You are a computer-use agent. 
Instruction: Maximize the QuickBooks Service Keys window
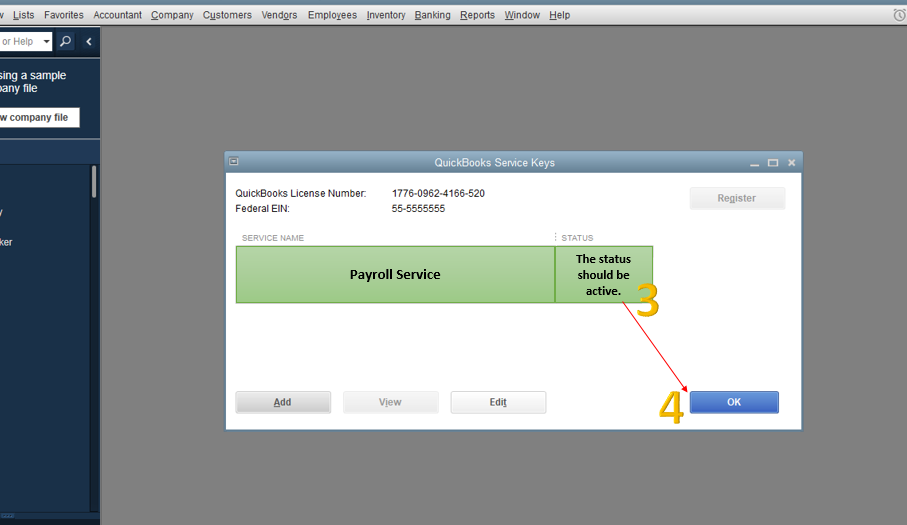(773, 162)
